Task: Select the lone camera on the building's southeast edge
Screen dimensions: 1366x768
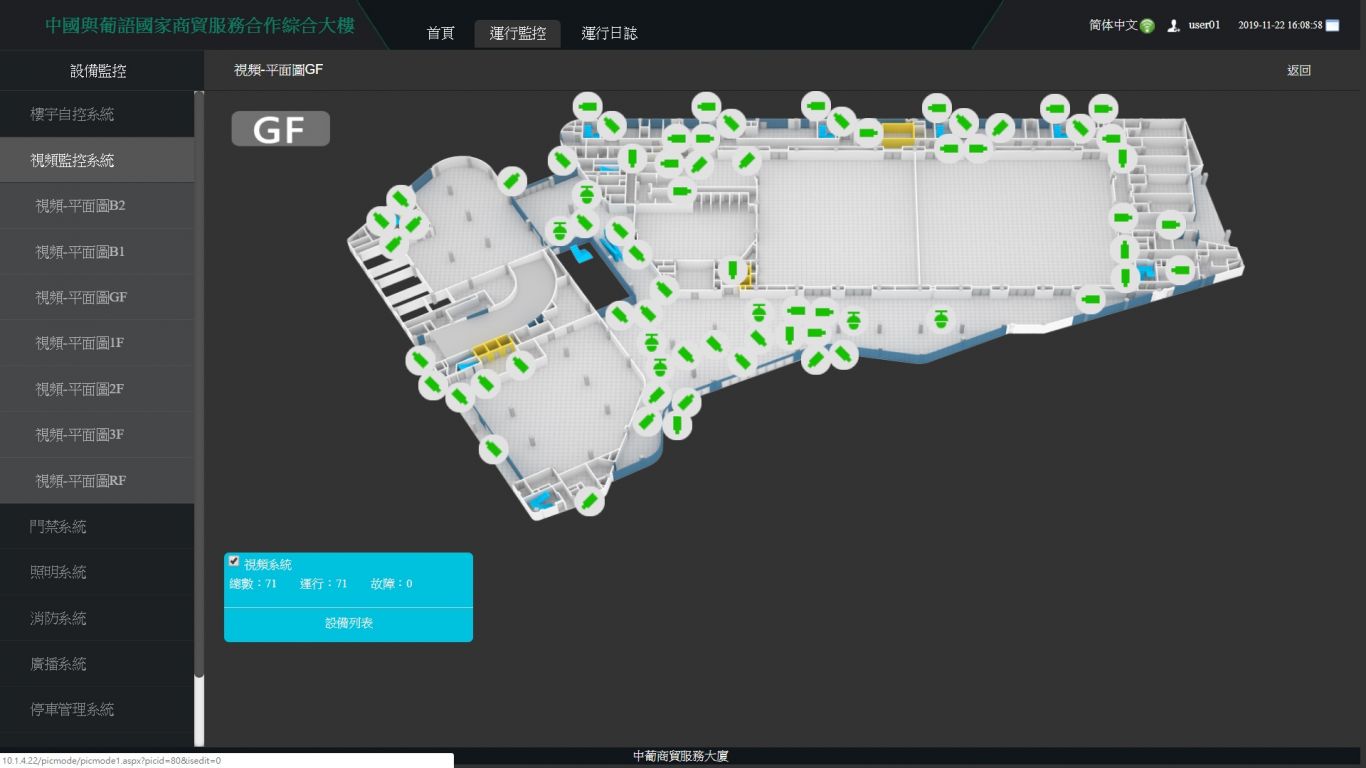Action: pyautogui.click(x=1090, y=299)
